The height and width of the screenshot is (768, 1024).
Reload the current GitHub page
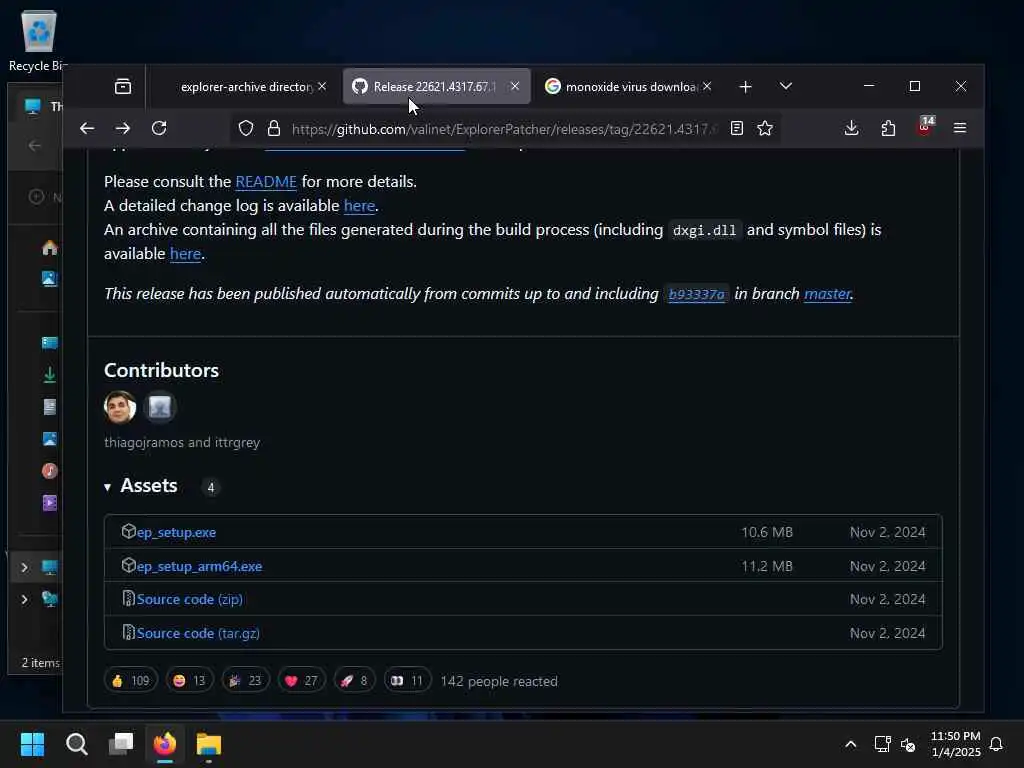click(x=159, y=128)
